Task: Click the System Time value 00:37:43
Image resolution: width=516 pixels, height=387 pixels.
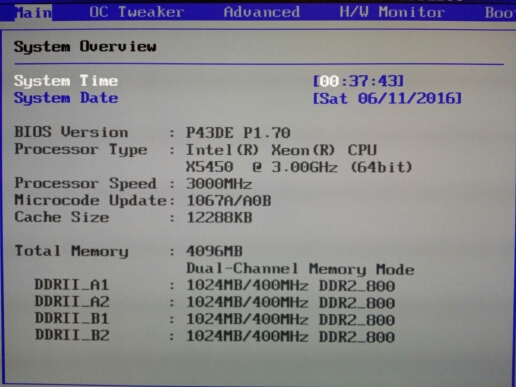Action: point(358,81)
